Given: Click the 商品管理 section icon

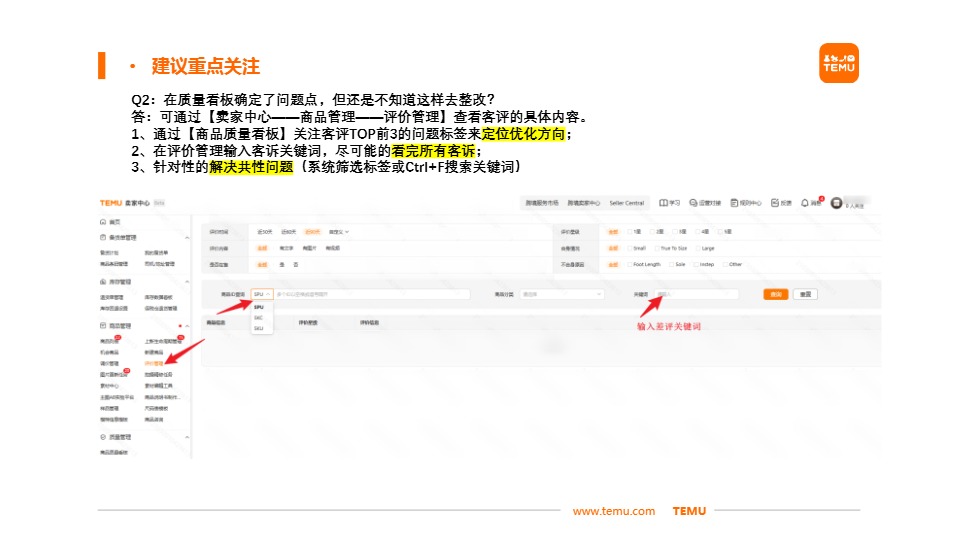Looking at the screenshot, I should point(103,326).
